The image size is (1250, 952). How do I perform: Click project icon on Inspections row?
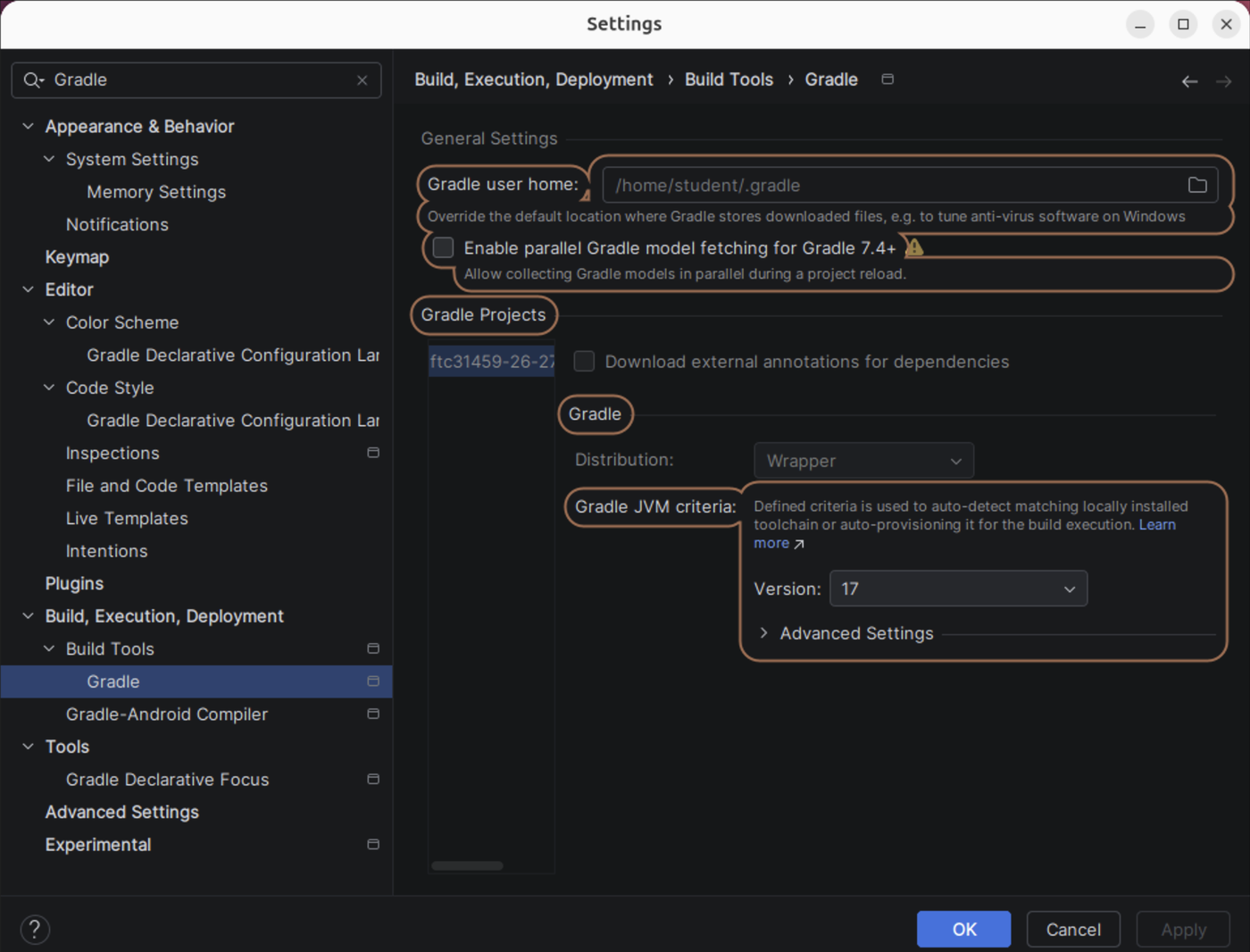[373, 453]
